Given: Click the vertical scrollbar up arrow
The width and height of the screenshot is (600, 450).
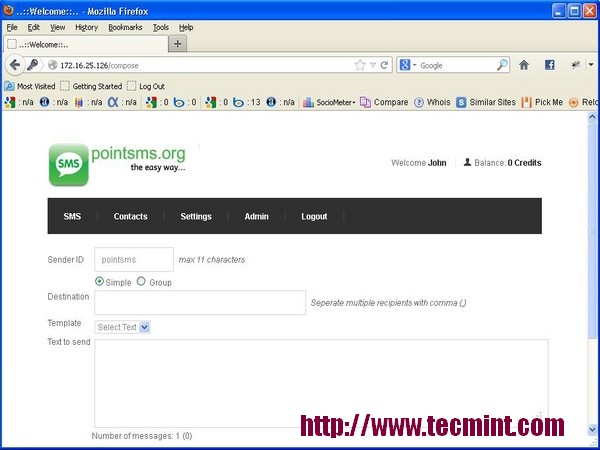Looking at the screenshot, I should click(x=592, y=116).
